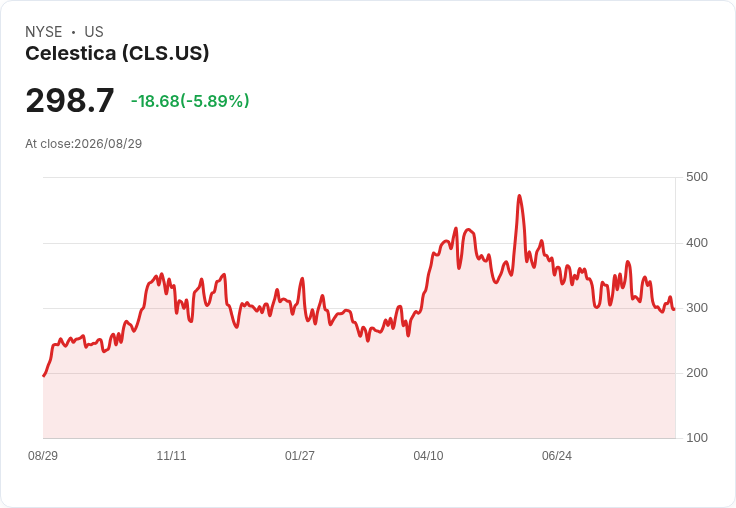Click the US market label

pyautogui.click(x=94, y=32)
